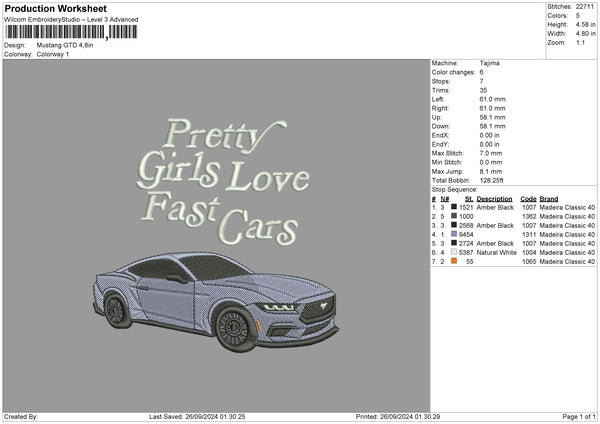Click the 'Stop Sequence:' heading

455,190
